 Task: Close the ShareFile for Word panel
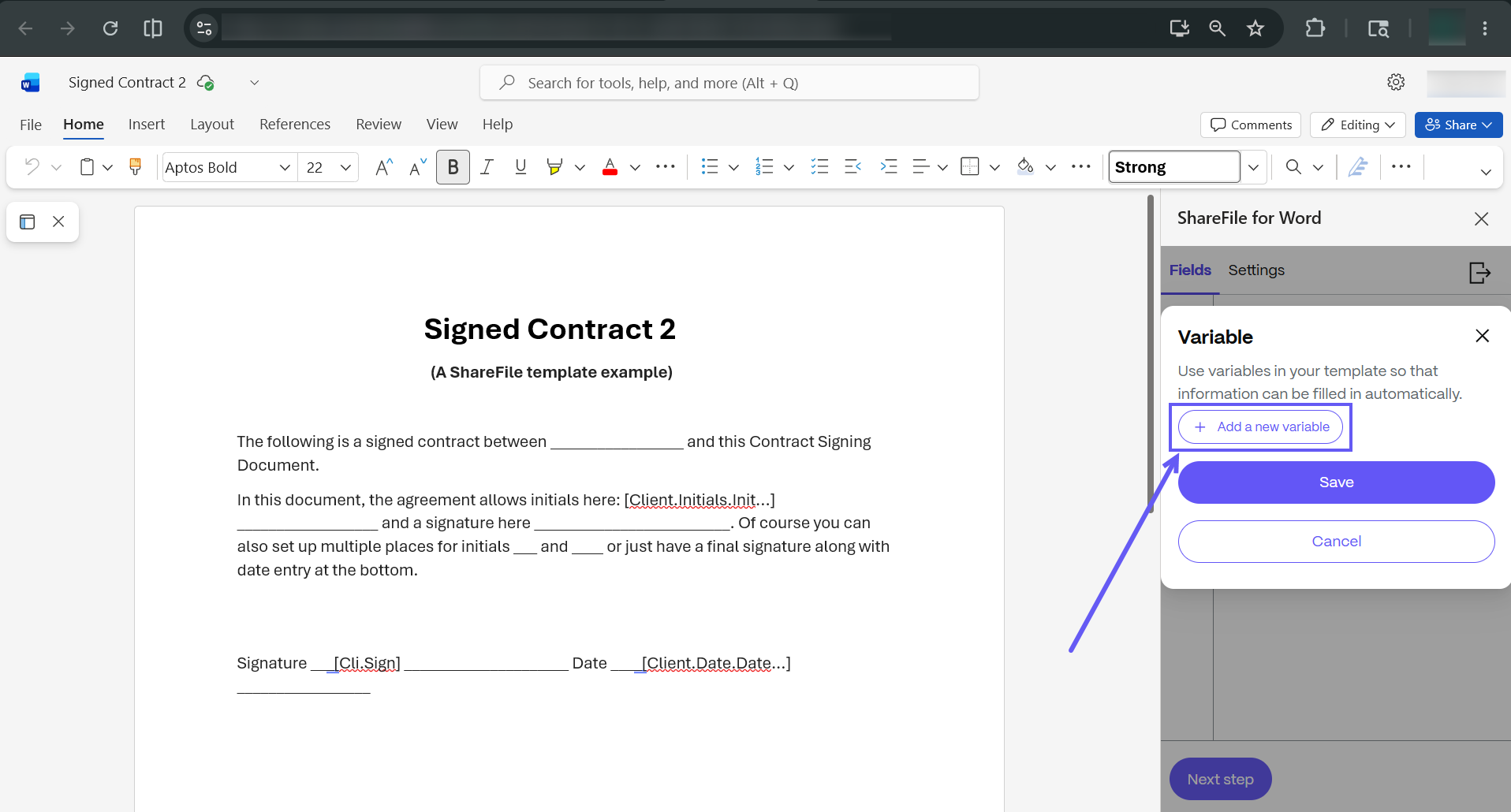point(1482,219)
